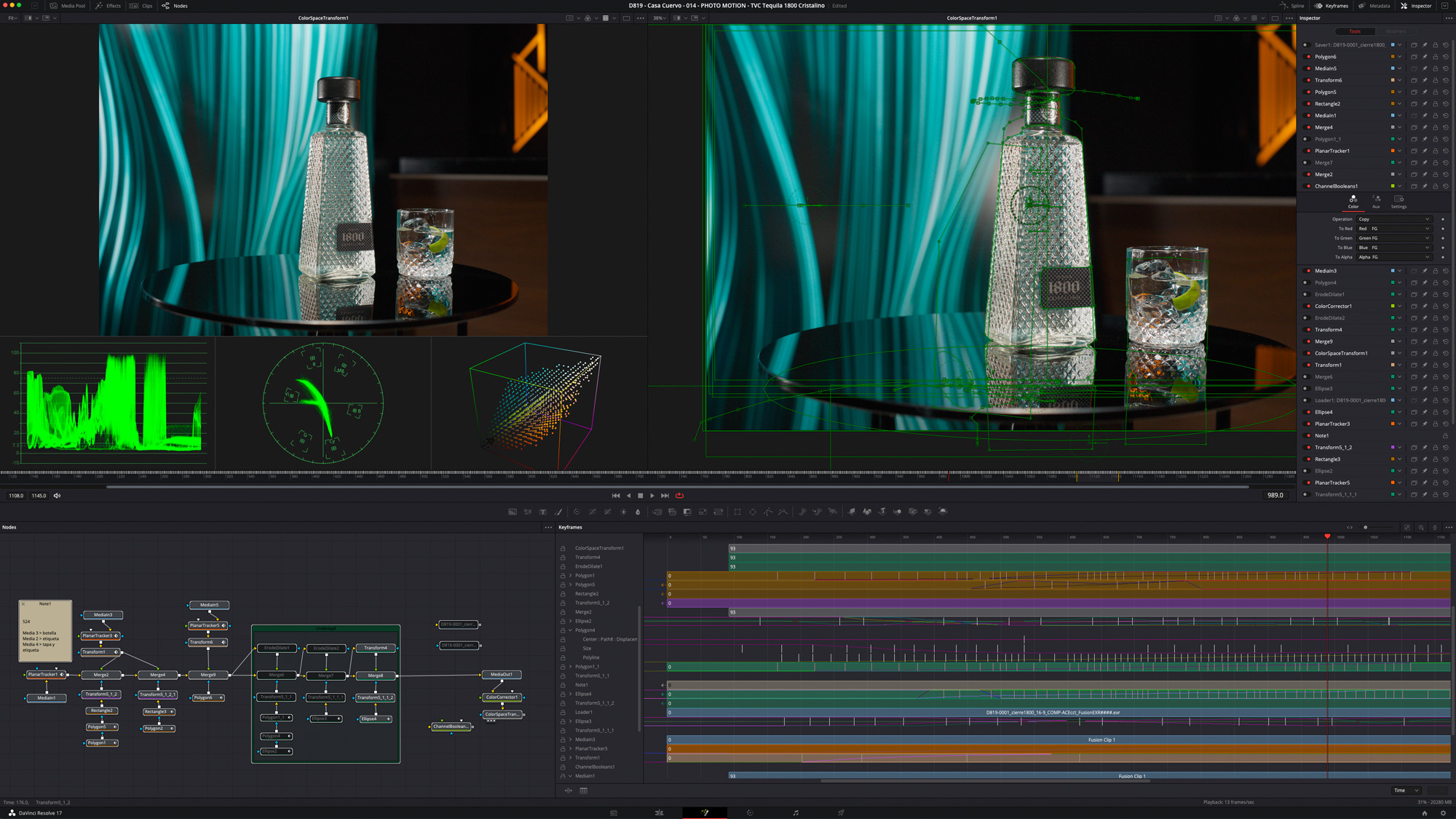Expand Ellipse3 in Keyframes tree
The height and width of the screenshot is (819, 1456).
click(x=571, y=721)
